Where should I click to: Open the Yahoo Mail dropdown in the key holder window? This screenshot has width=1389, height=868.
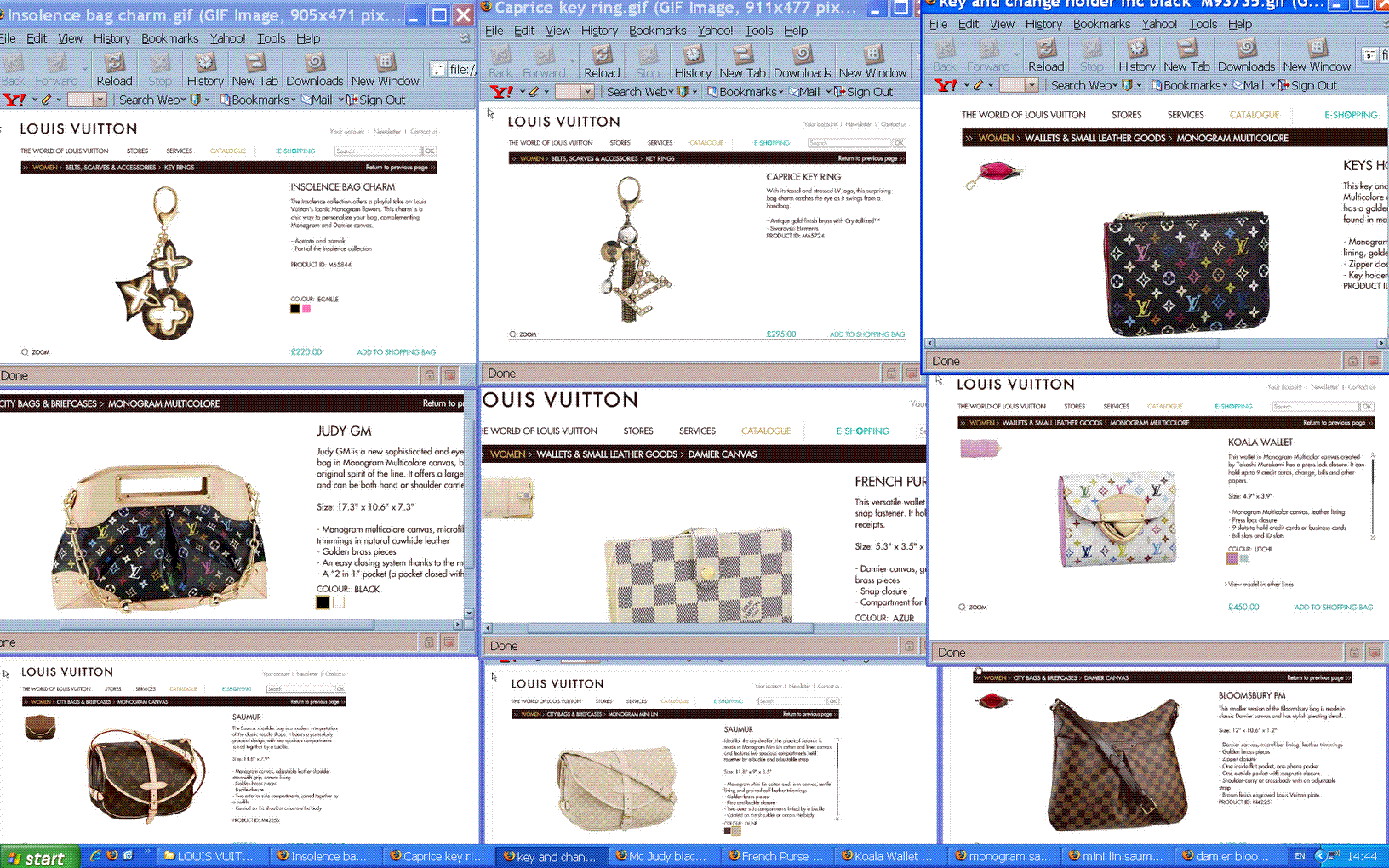[x=1272, y=85]
